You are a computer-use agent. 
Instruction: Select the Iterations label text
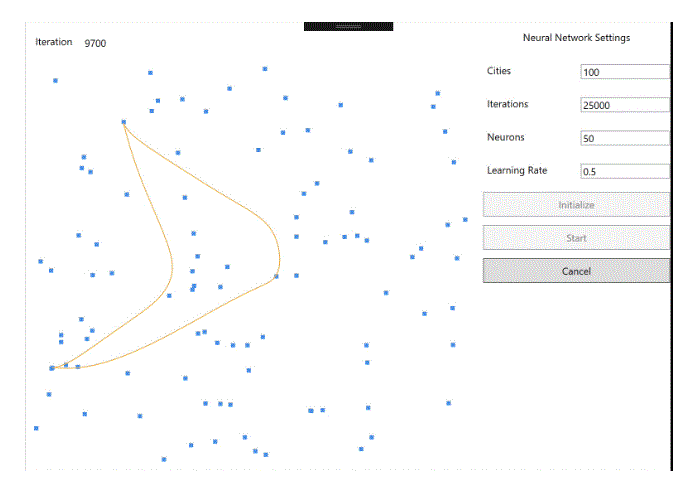tap(507, 104)
